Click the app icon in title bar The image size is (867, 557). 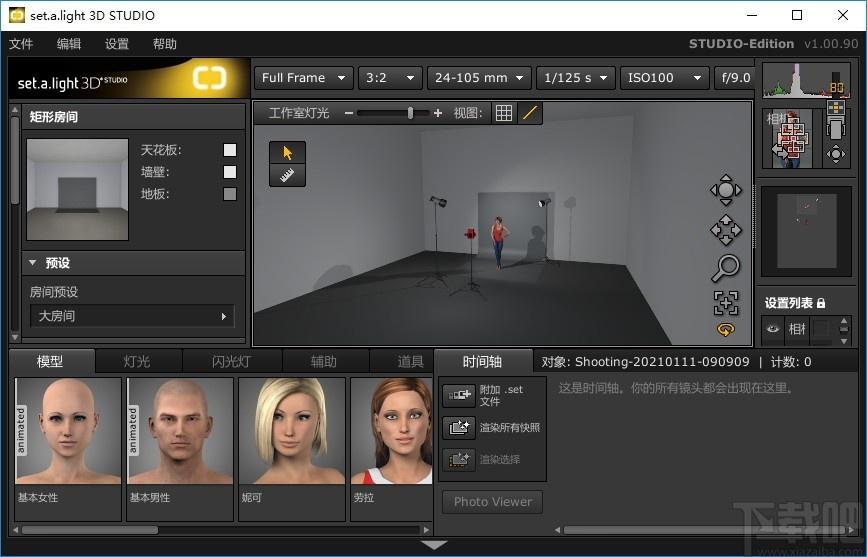pyautogui.click(x=17, y=15)
